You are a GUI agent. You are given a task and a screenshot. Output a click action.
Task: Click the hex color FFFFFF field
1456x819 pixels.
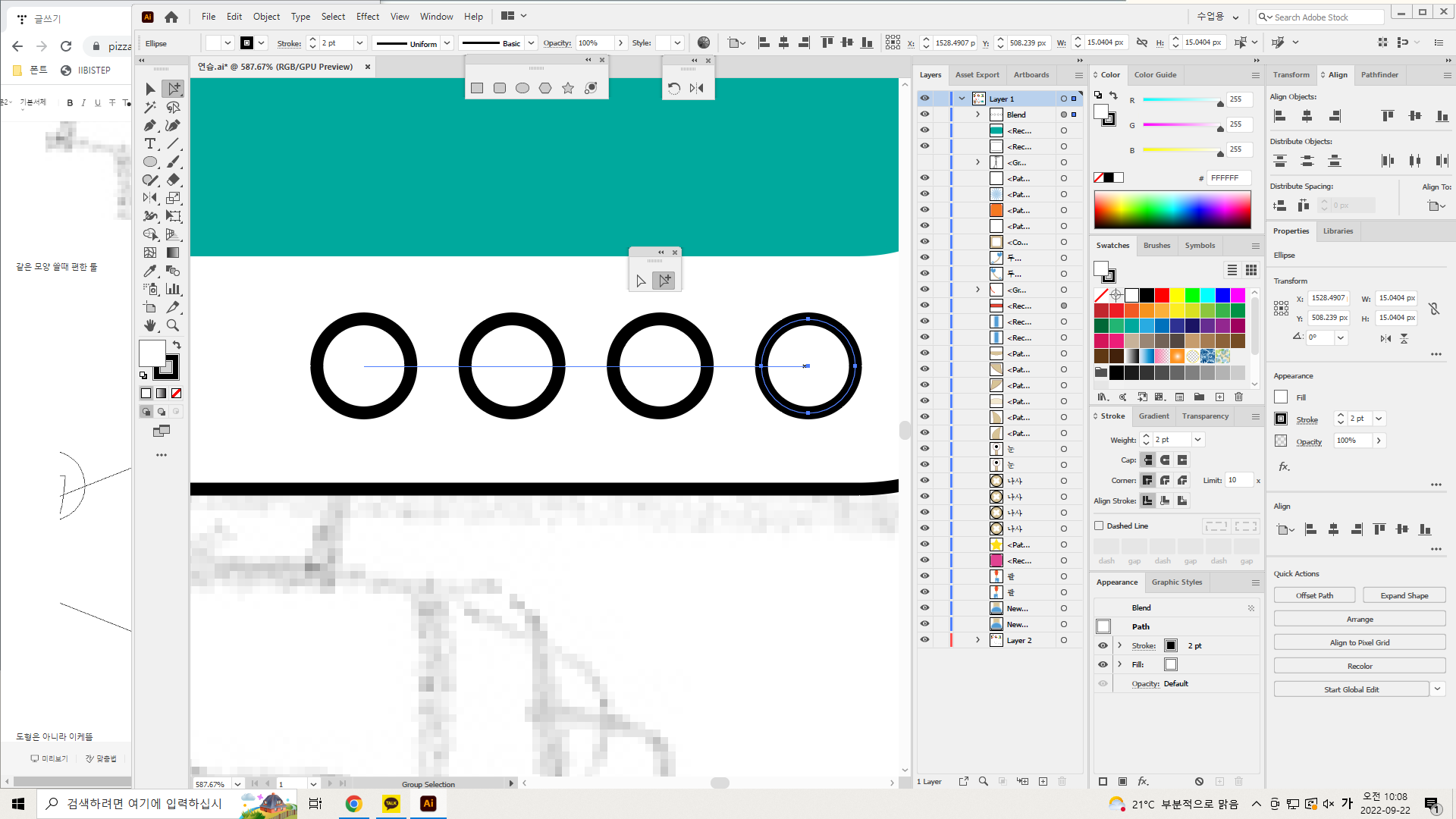(x=1228, y=178)
